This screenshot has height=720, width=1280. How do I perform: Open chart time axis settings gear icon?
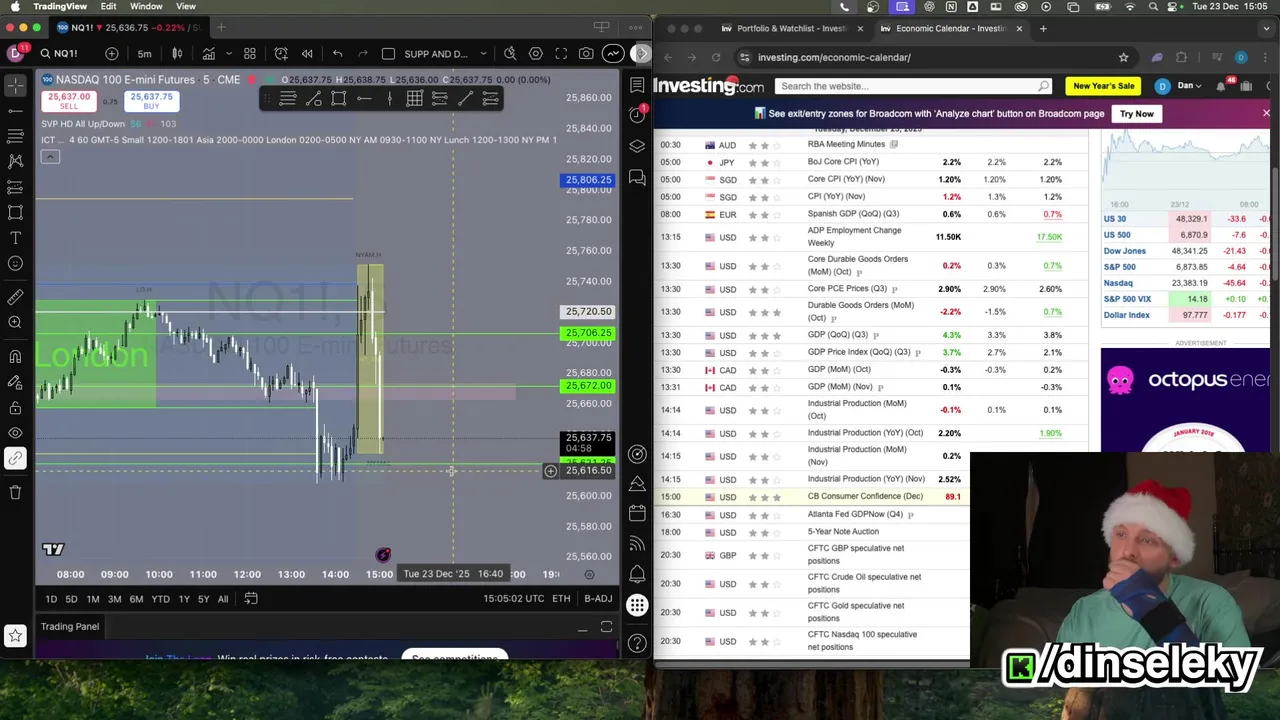pyautogui.click(x=589, y=575)
